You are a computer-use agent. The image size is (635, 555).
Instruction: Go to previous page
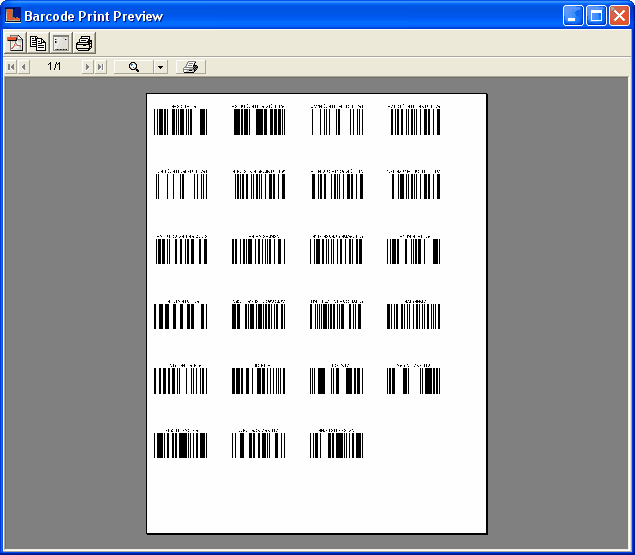[23, 67]
